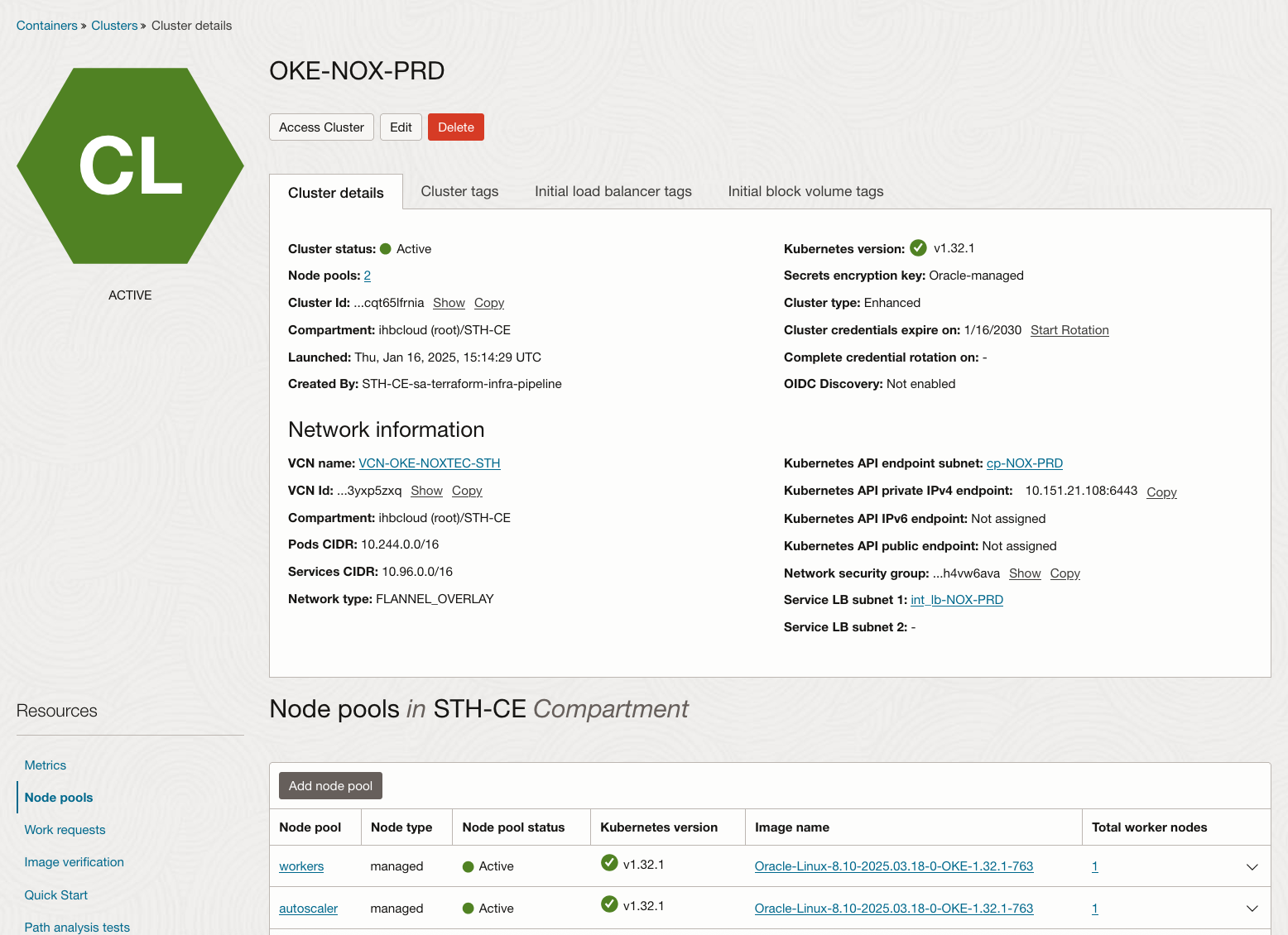Click the green CL cluster hexagon icon

click(130, 165)
